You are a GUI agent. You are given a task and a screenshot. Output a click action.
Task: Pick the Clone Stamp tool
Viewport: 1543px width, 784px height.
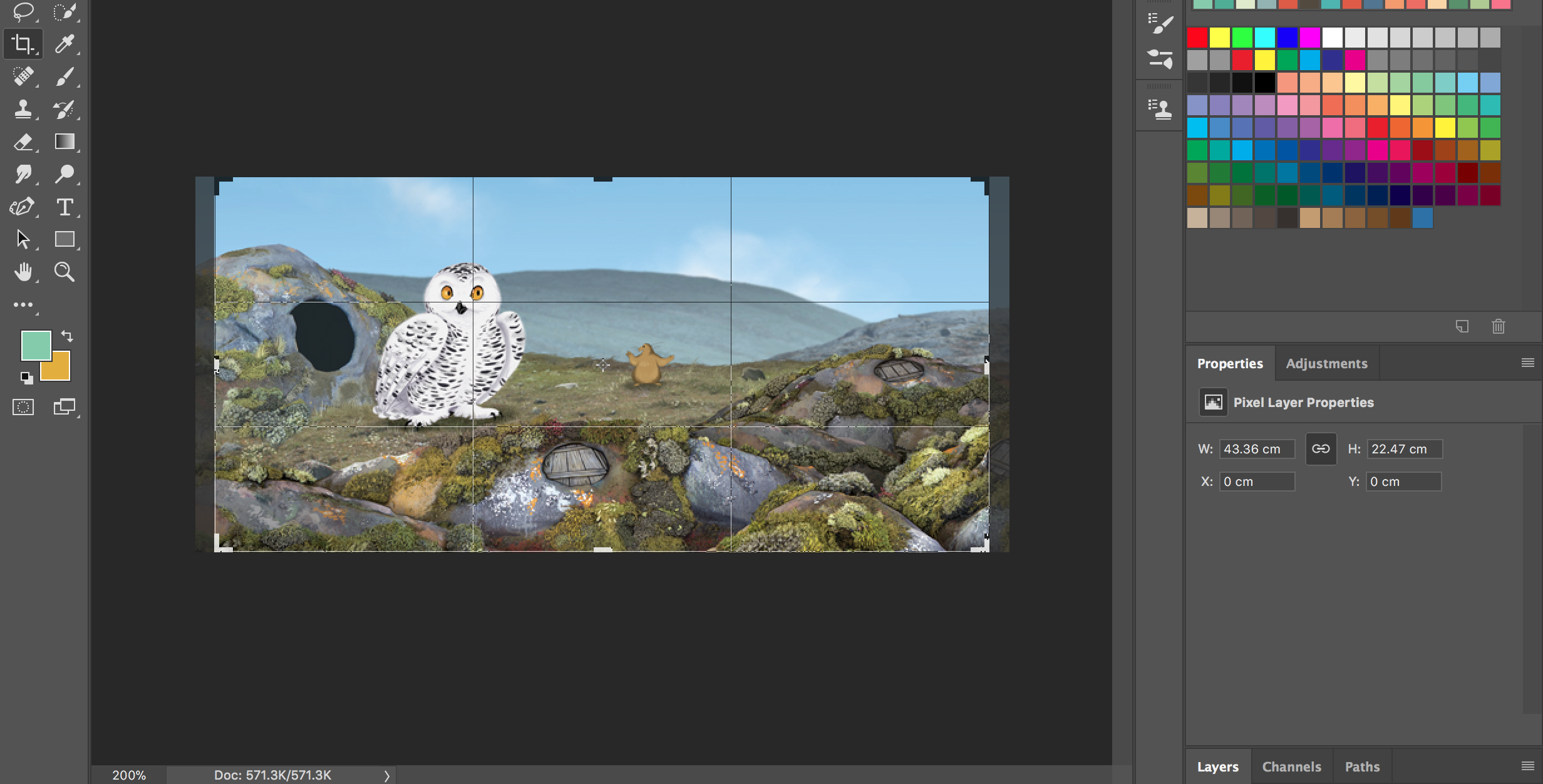(x=23, y=109)
